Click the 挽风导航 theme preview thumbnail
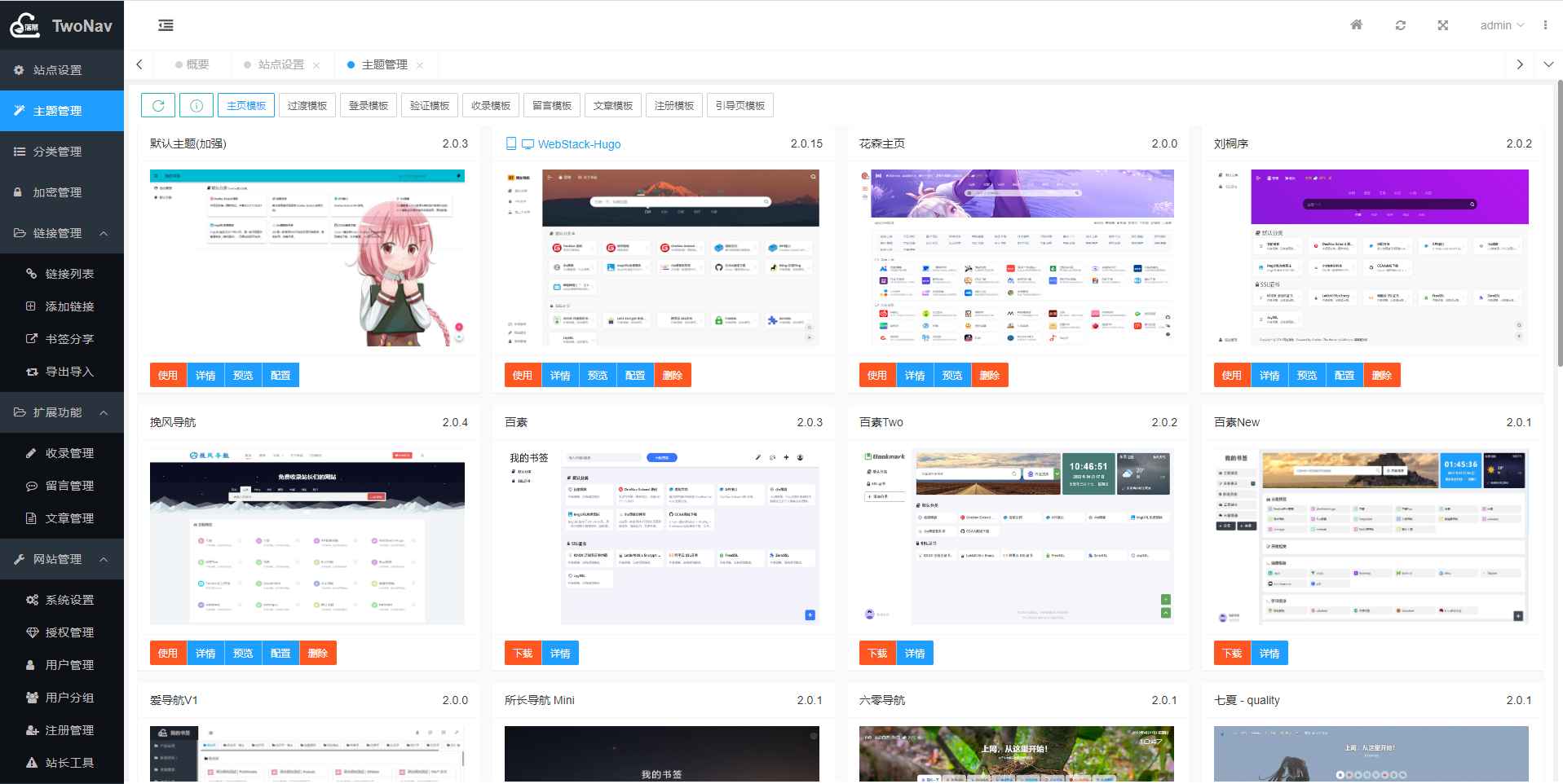This screenshot has width=1563, height=784. pos(307,539)
